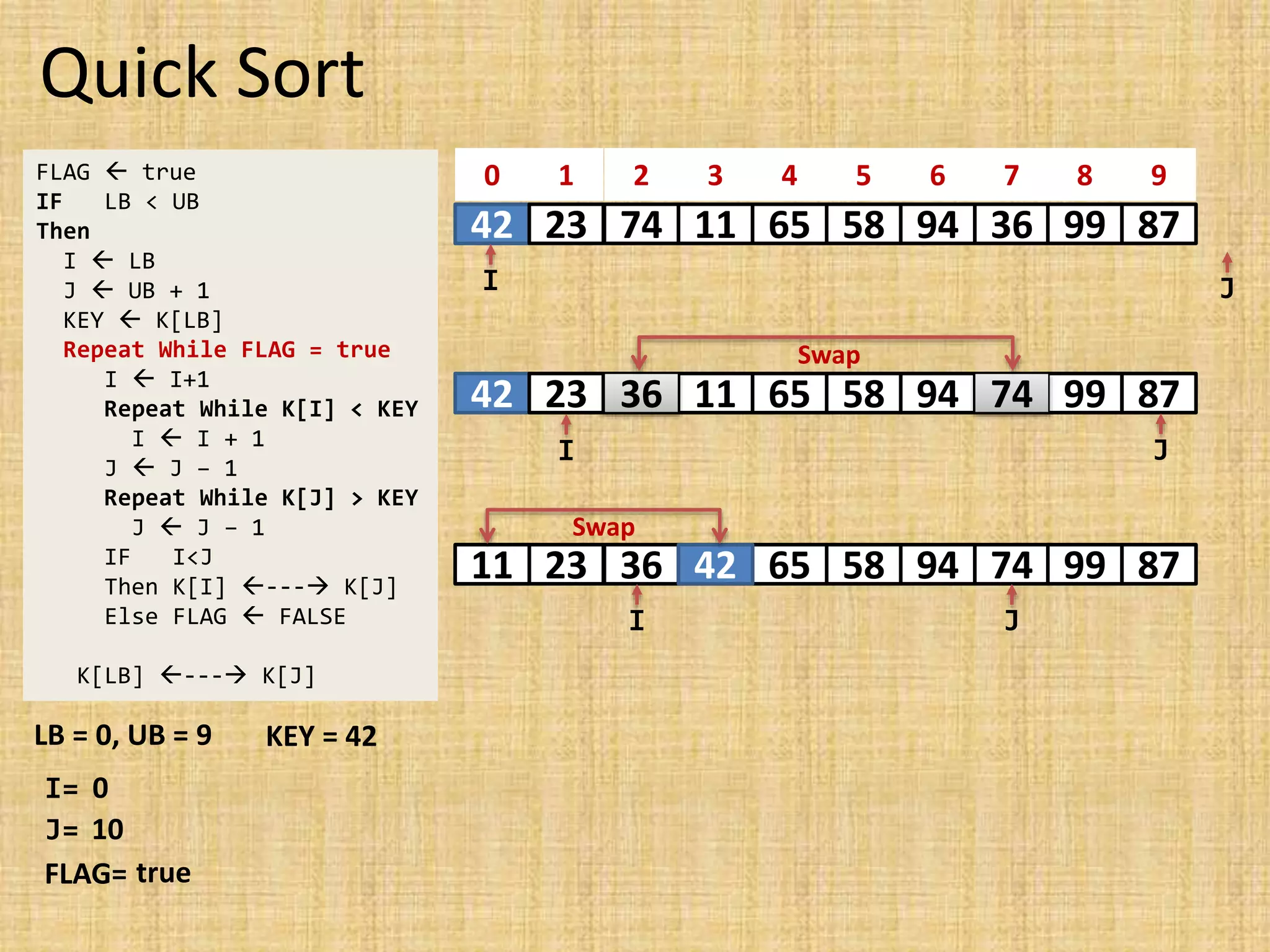This screenshot has width=1270, height=952.
Task: Click the gray 74 cell in second array
Action: pos(1011,394)
